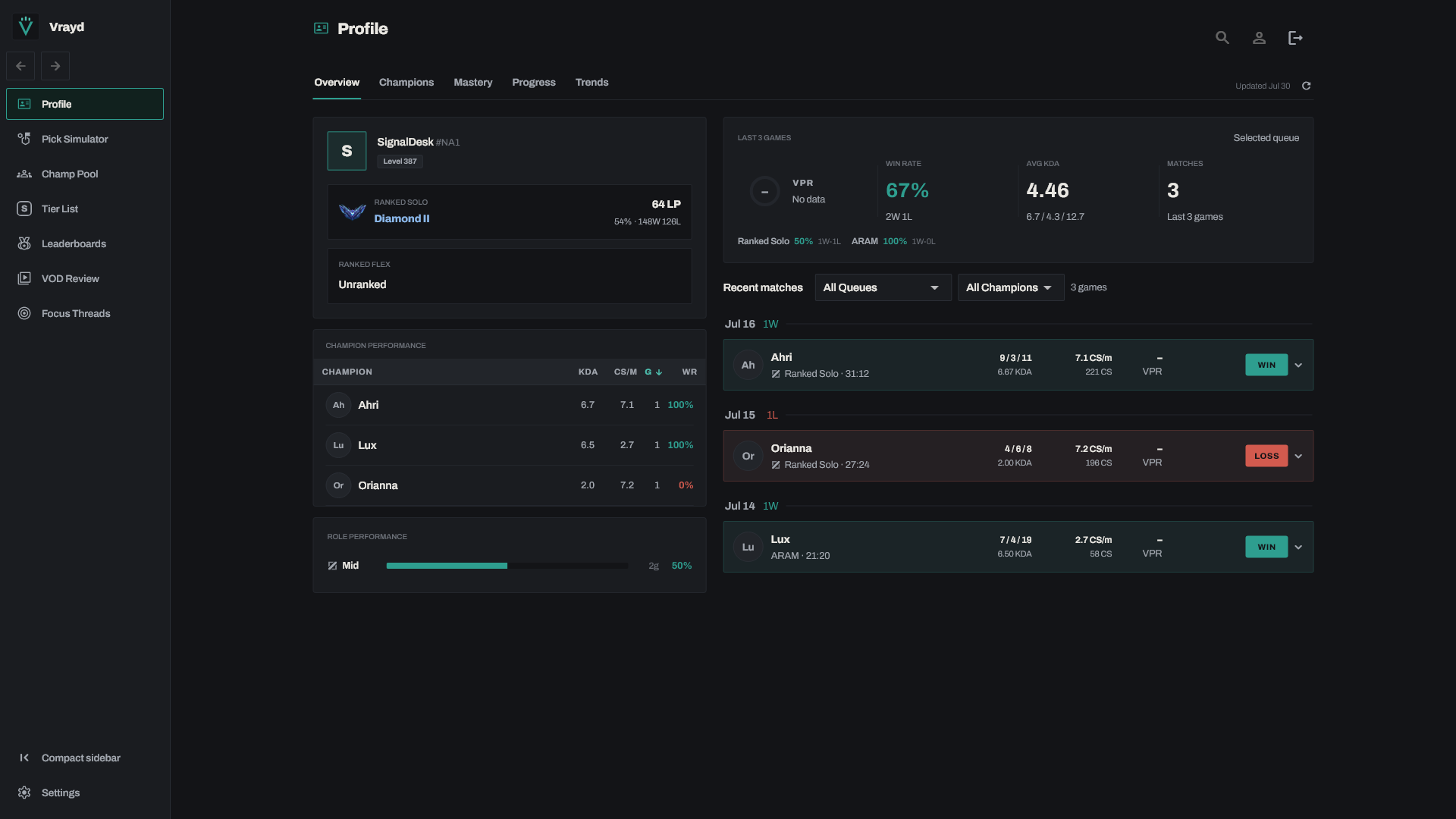
Task: Click the Orianna 0% win rate cell
Action: click(x=686, y=485)
